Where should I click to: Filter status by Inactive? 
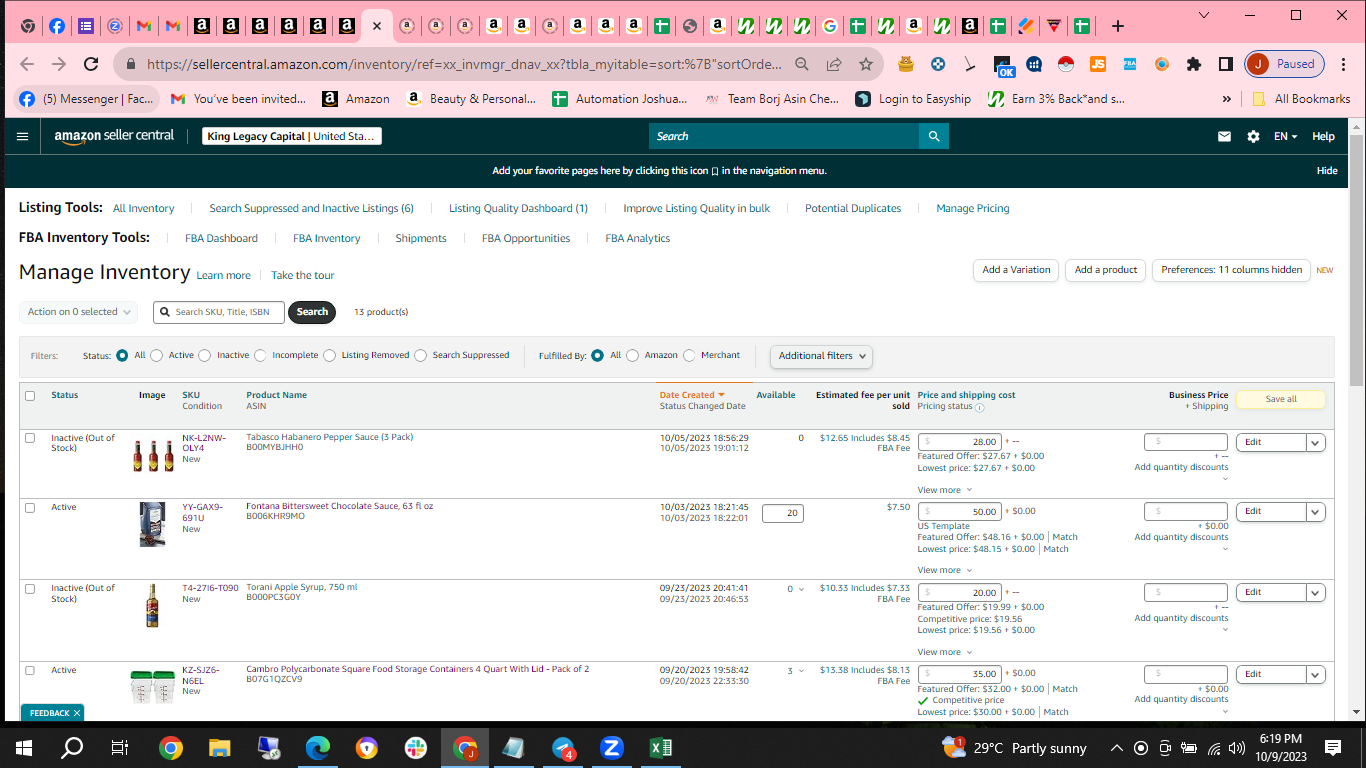pyautogui.click(x=205, y=355)
